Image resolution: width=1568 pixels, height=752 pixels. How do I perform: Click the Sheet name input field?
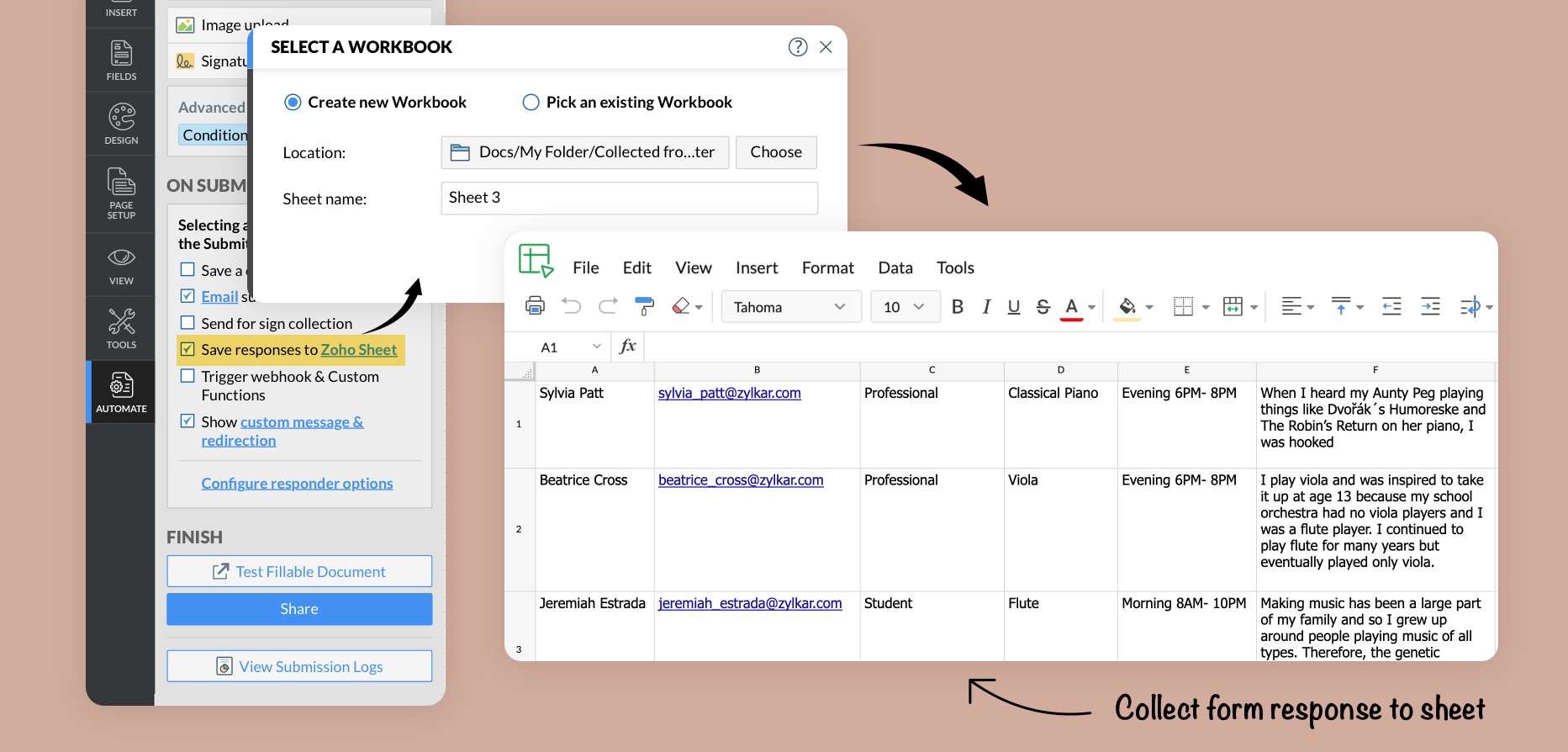(629, 199)
